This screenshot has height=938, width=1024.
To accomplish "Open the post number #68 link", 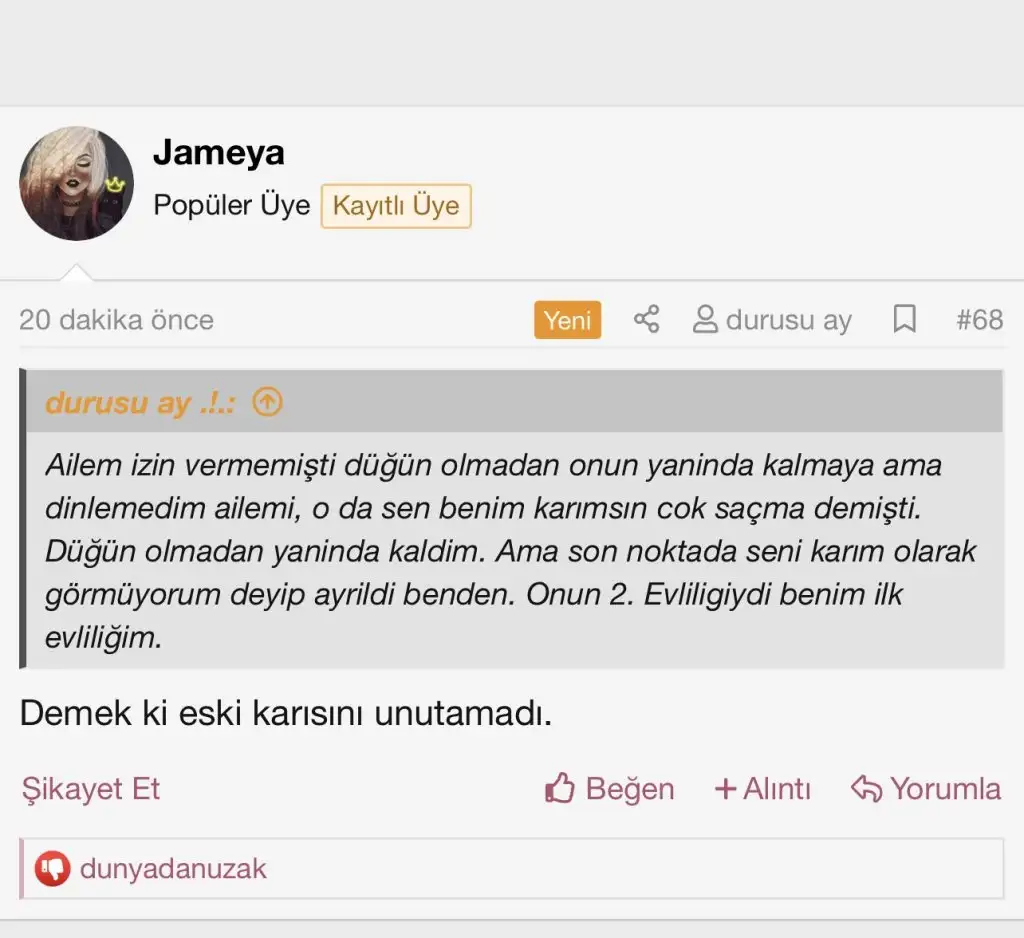I will [979, 320].
